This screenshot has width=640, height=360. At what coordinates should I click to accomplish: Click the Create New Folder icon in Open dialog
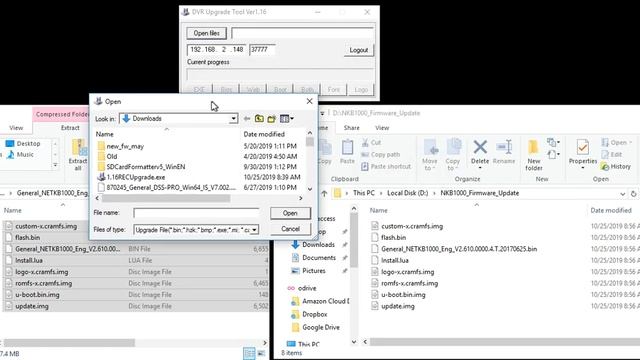pyautogui.click(x=271, y=119)
